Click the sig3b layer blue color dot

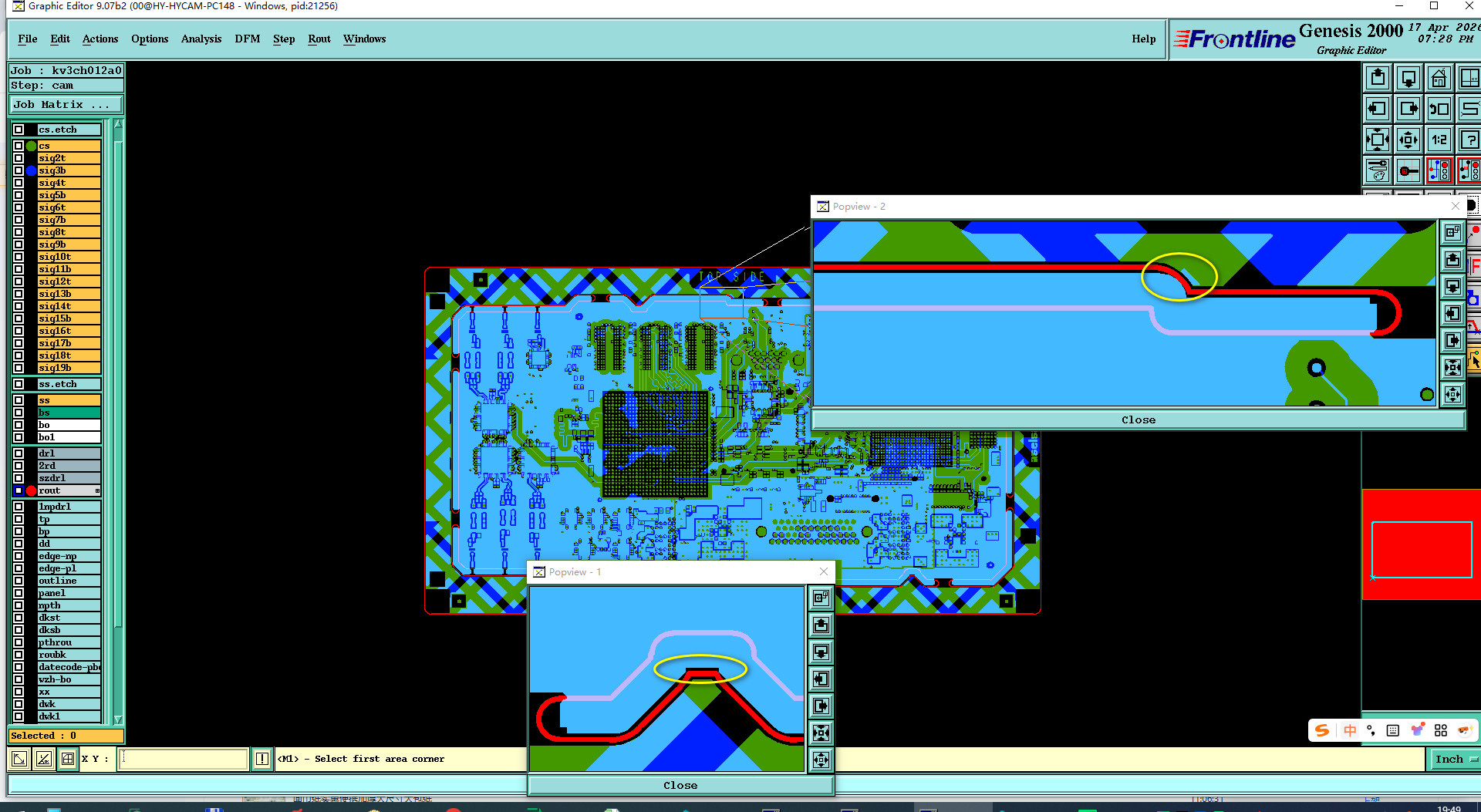(31, 170)
